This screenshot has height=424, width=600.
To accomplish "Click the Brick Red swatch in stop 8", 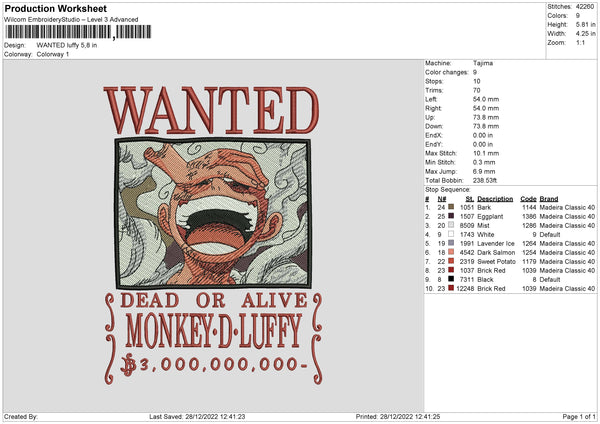I will pos(451,270).
